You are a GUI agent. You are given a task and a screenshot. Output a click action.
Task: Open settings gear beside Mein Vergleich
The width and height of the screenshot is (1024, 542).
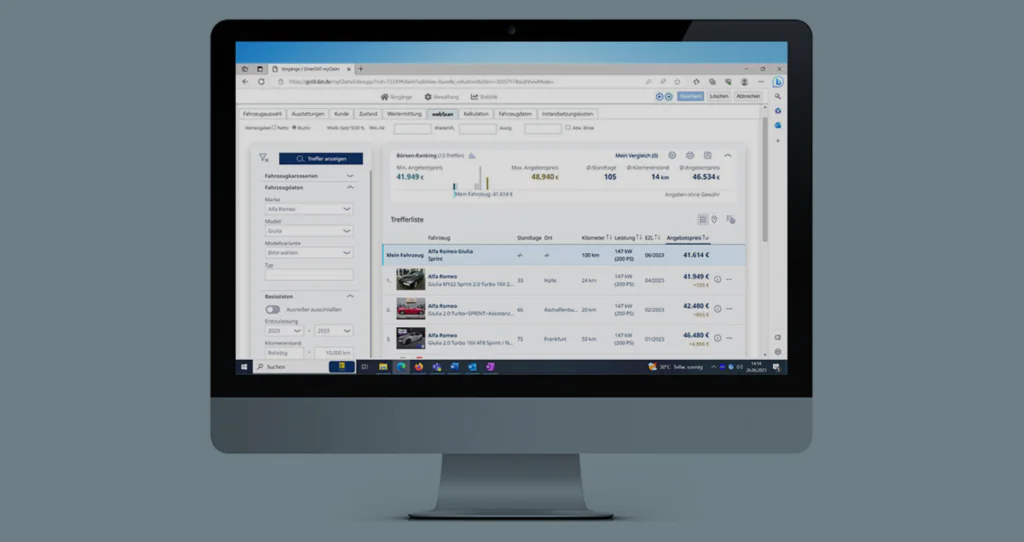(x=672, y=155)
